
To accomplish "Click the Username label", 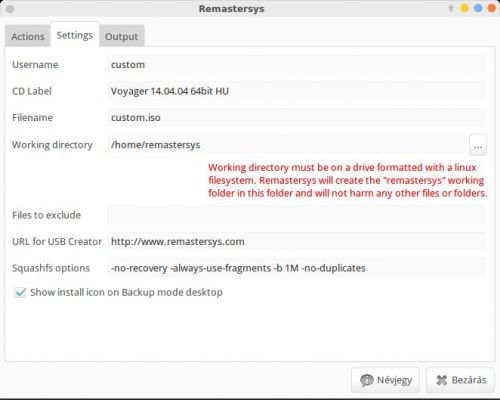I will [35, 65].
